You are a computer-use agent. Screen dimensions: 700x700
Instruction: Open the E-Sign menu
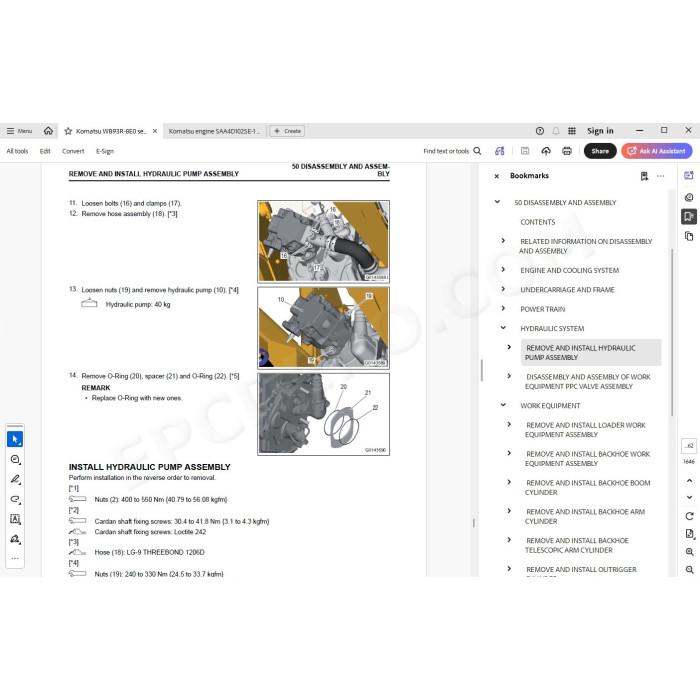(x=105, y=151)
